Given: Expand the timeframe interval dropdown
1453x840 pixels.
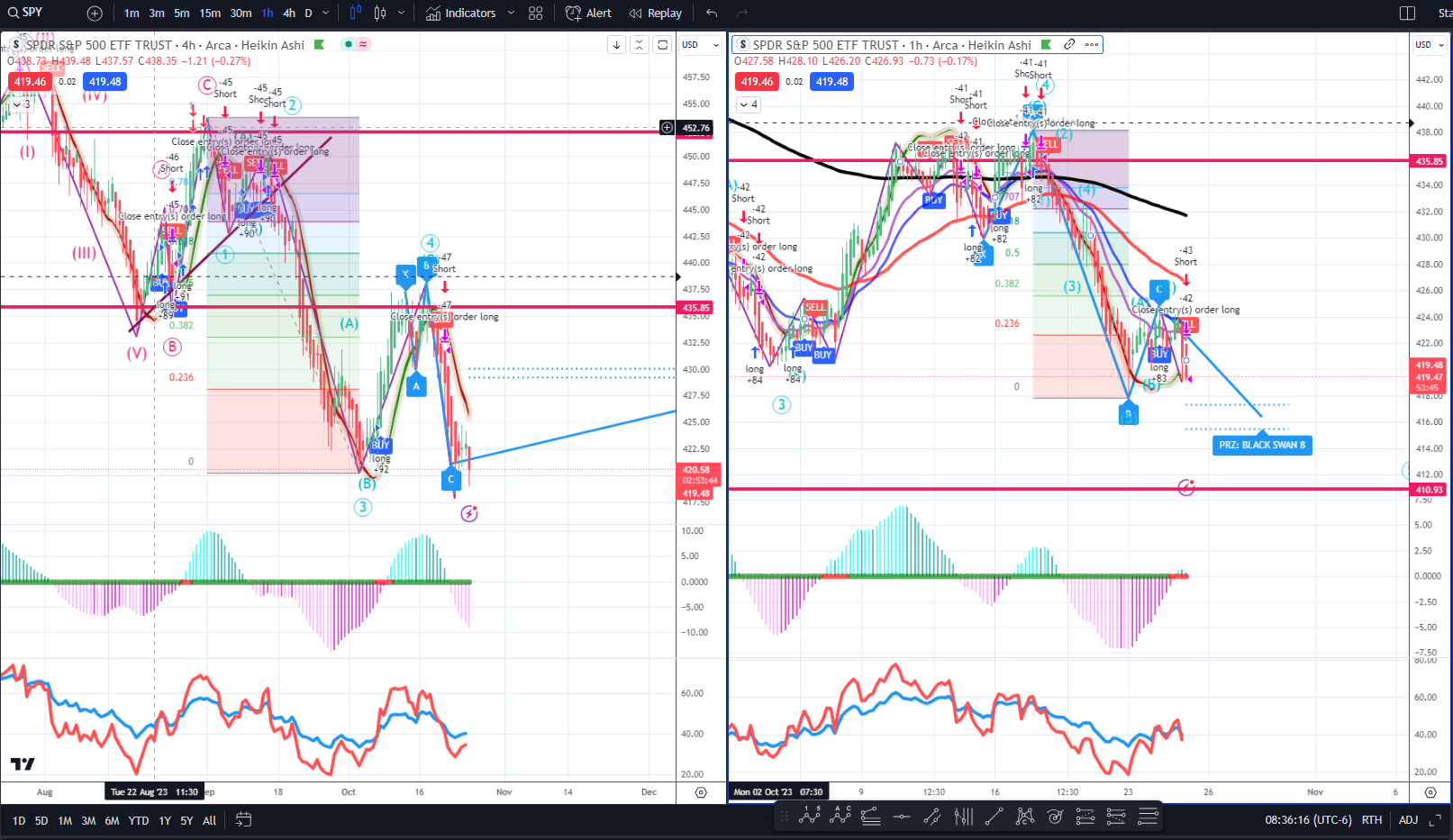Looking at the screenshot, I should (x=326, y=14).
